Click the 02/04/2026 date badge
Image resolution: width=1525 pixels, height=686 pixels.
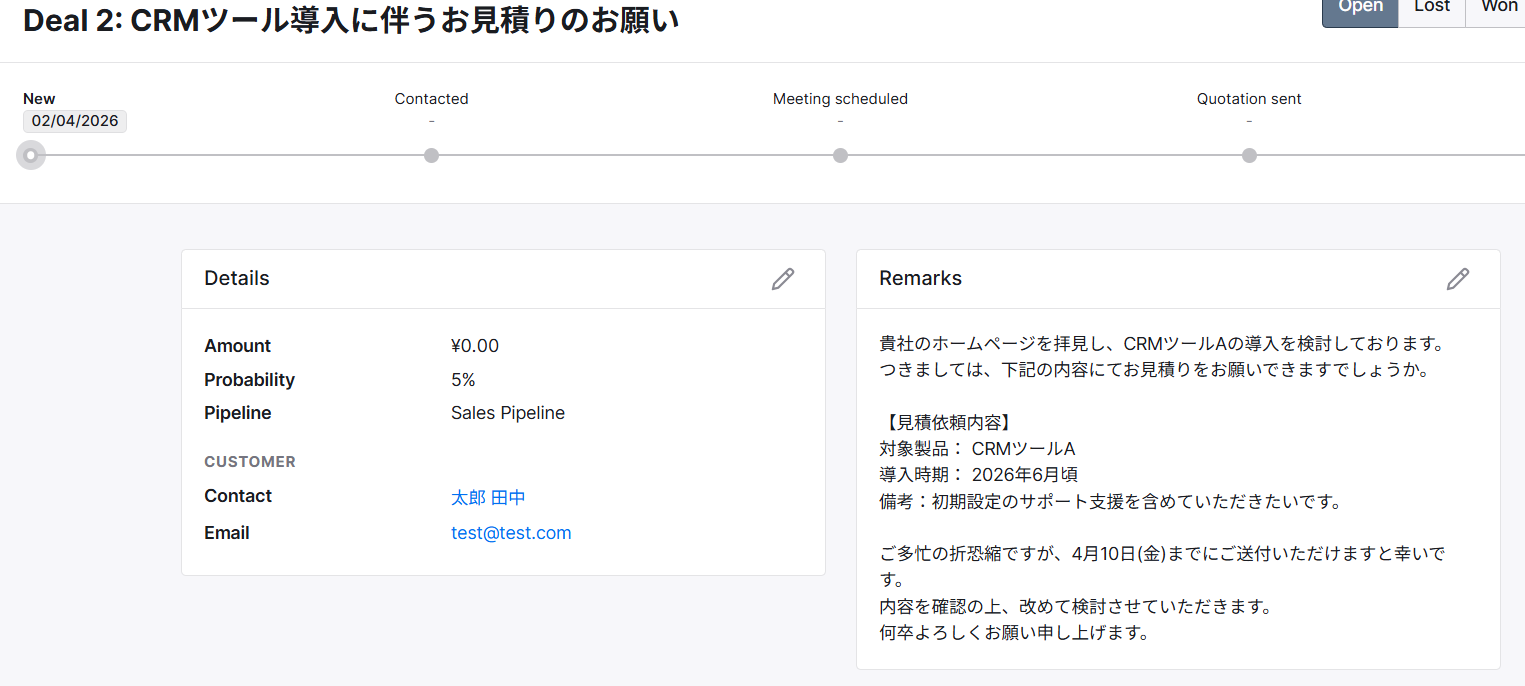coord(75,121)
